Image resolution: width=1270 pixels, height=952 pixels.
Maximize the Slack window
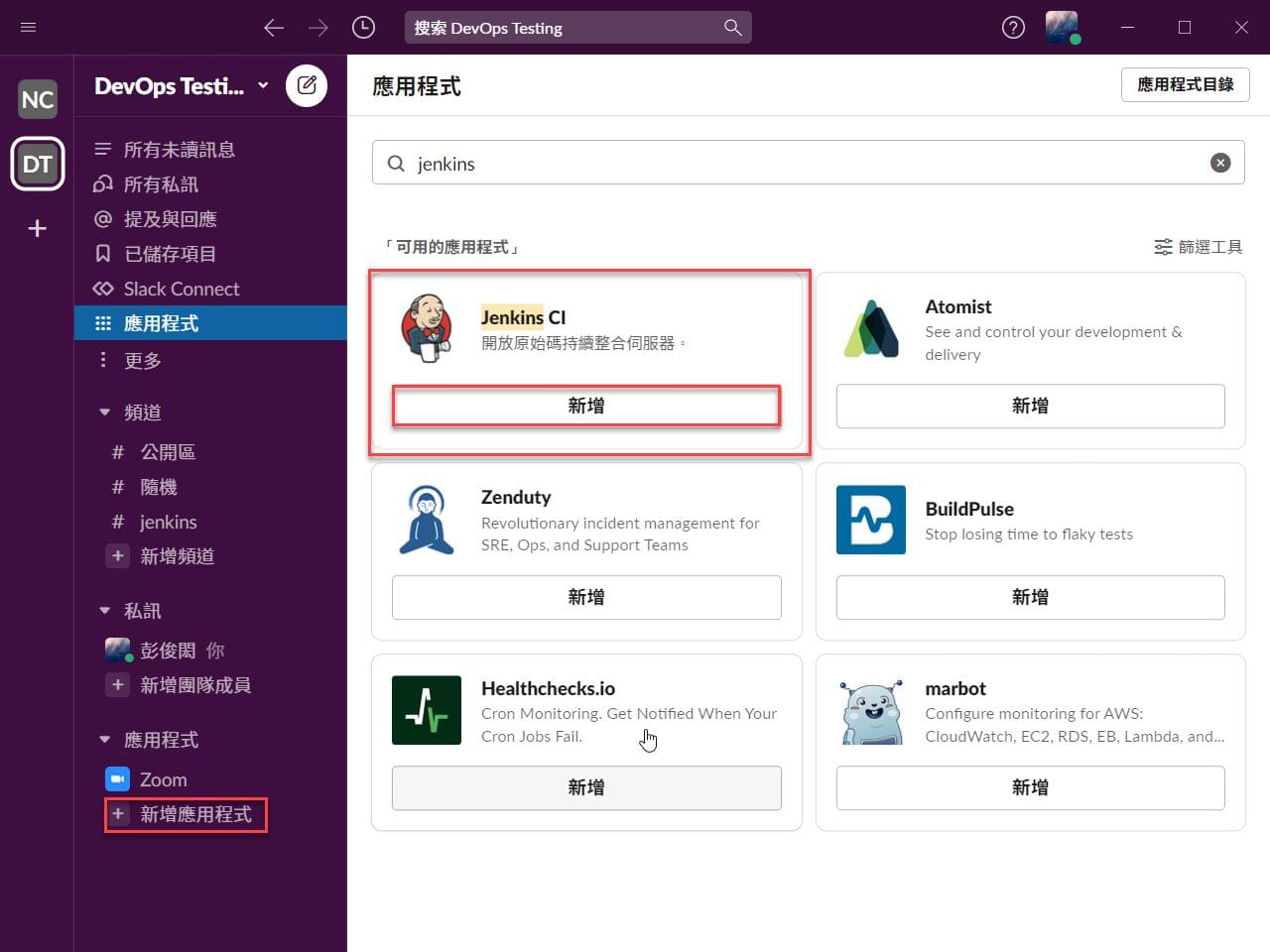click(x=1185, y=28)
